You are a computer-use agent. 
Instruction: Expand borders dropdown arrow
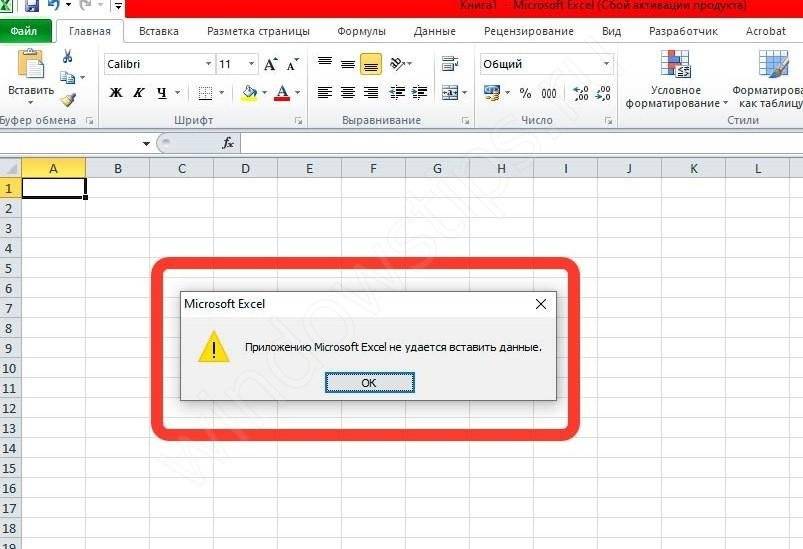pyautogui.click(x=221, y=93)
